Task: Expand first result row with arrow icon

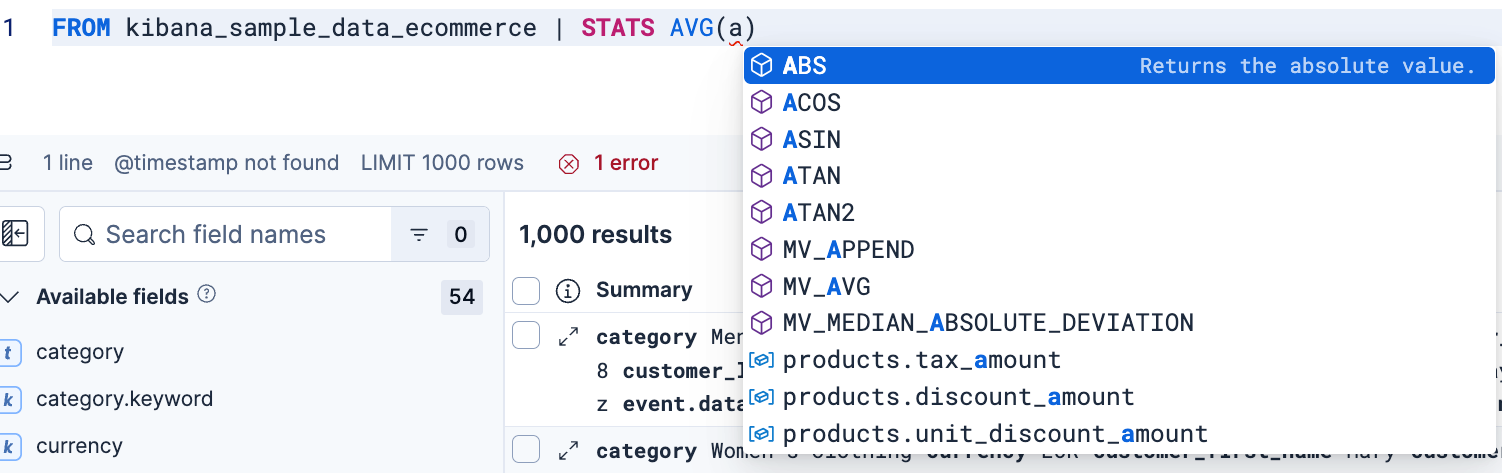Action: pyautogui.click(x=568, y=337)
